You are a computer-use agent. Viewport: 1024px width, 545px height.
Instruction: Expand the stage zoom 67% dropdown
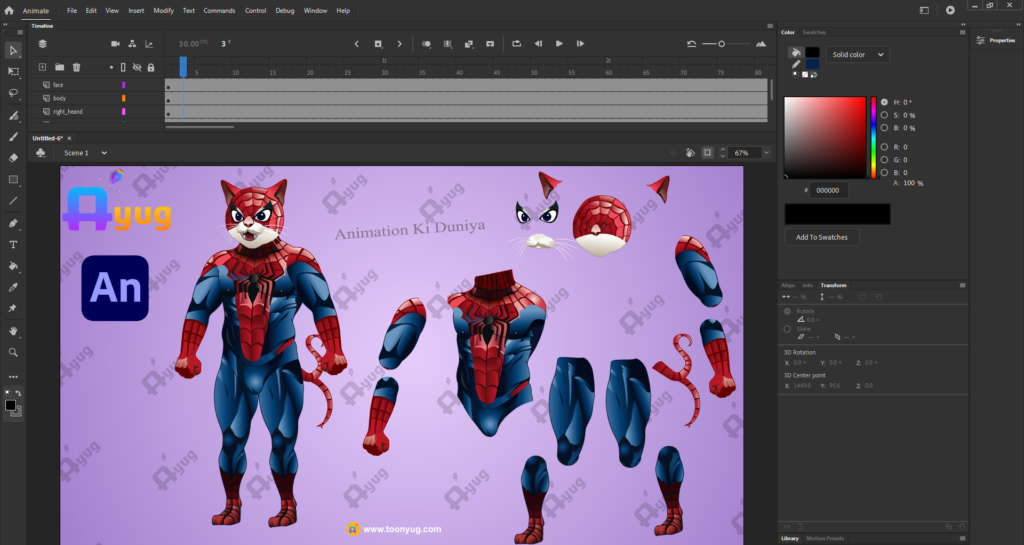[x=767, y=153]
